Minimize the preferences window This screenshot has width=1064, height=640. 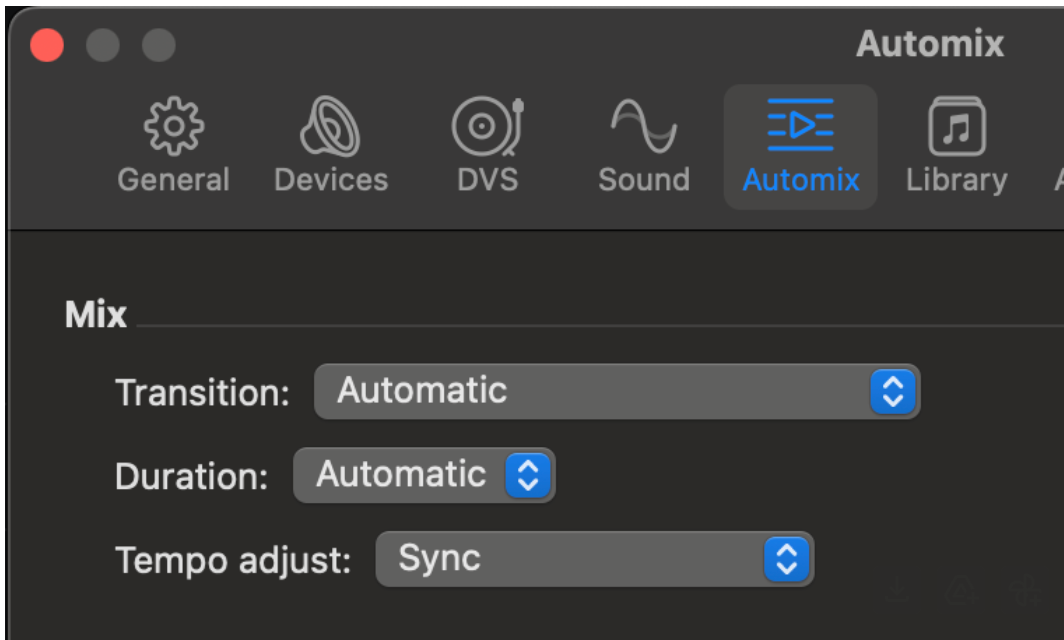pos(103,45)
